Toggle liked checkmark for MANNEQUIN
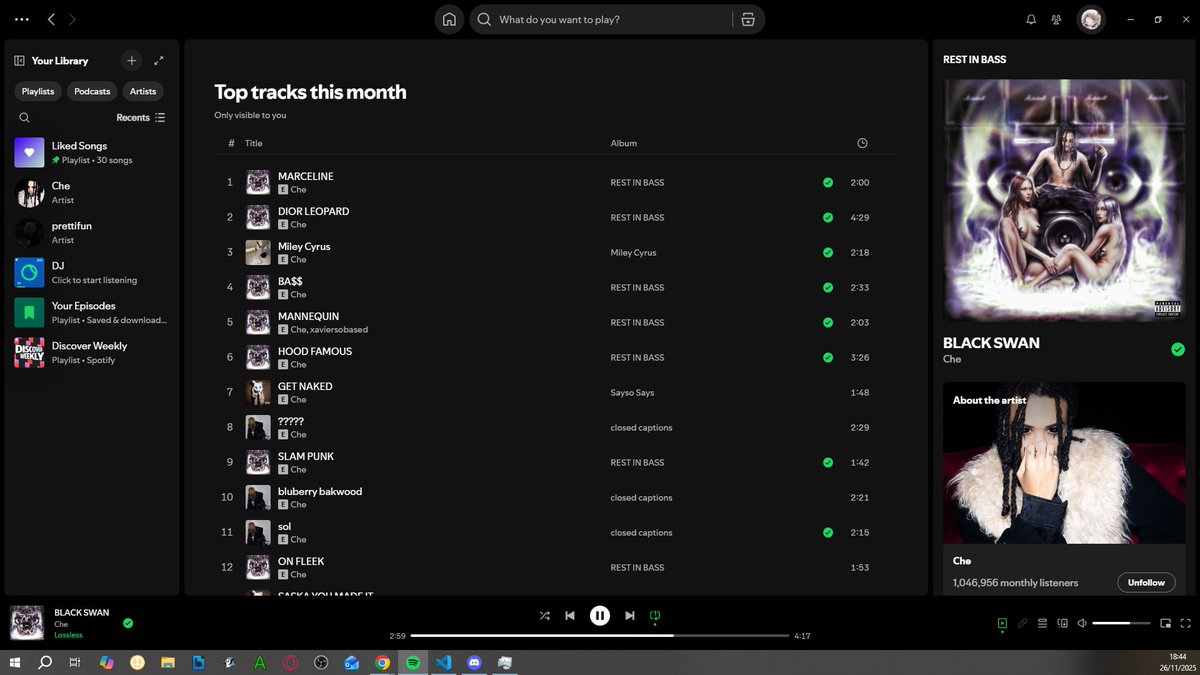Image resolution: width=1200 pixels, height=675 pixels. [828, 323]
